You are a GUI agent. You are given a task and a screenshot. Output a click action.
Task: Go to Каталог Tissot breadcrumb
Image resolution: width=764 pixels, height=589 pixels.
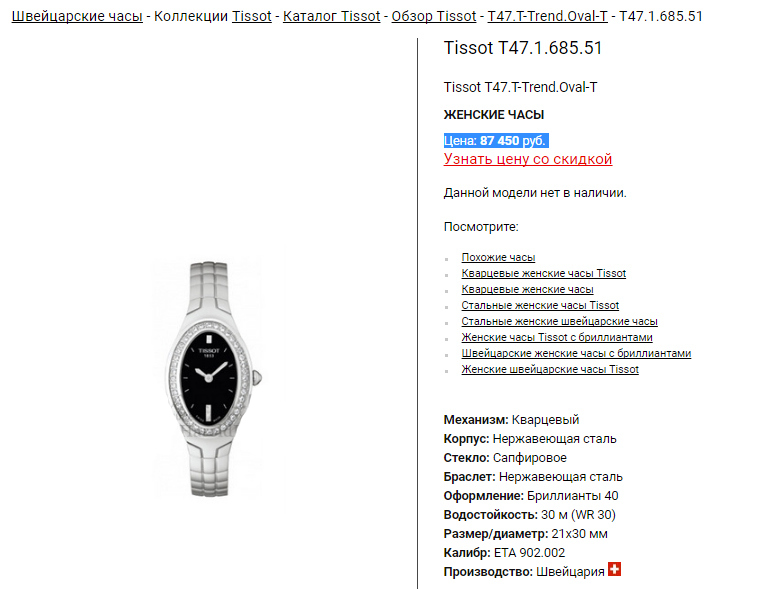(331, 16)
